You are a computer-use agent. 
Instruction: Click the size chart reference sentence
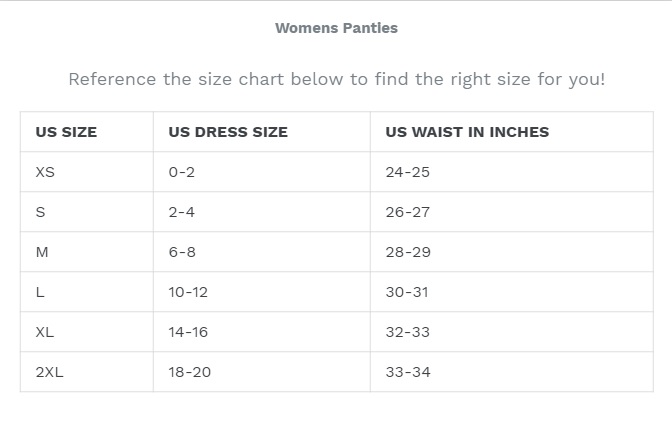tap(336, 79)
